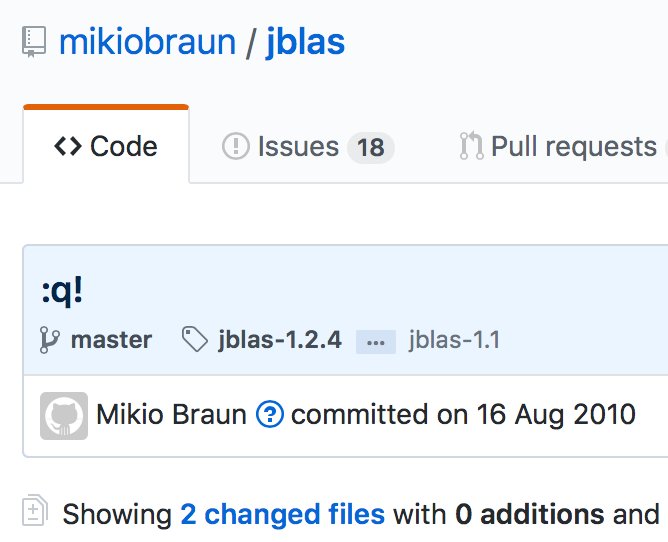Open the jblas-1.2.4 tag link
The height and width of the screenshot is (542, 668).
[279, 340]
